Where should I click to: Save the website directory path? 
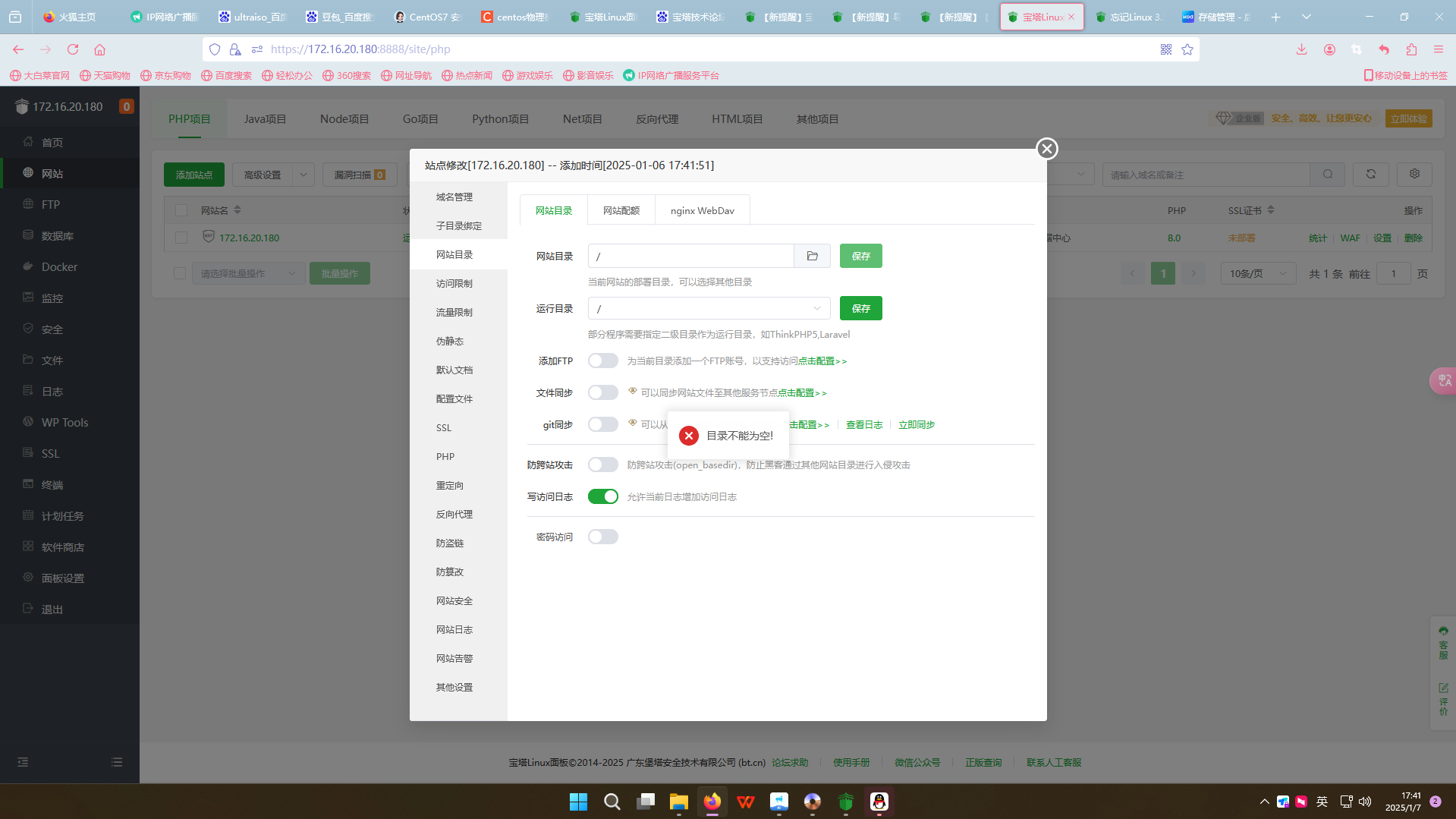[861, 256]
